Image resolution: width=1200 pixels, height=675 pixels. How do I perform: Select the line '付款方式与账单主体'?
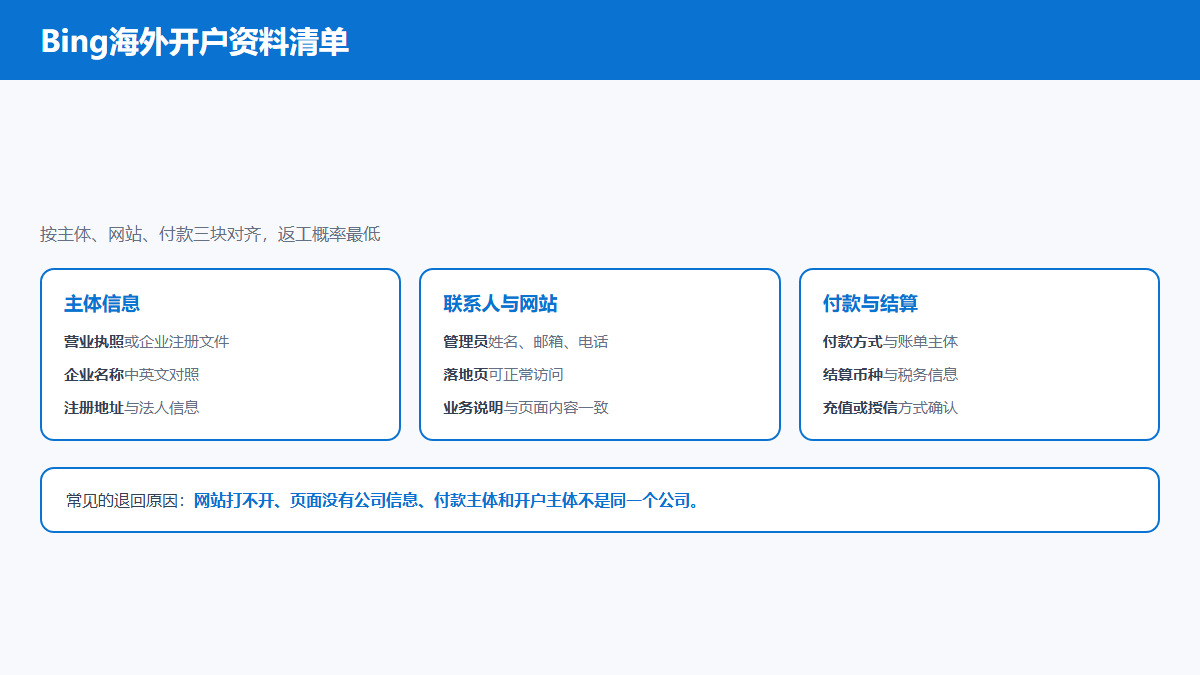(890, 342)
